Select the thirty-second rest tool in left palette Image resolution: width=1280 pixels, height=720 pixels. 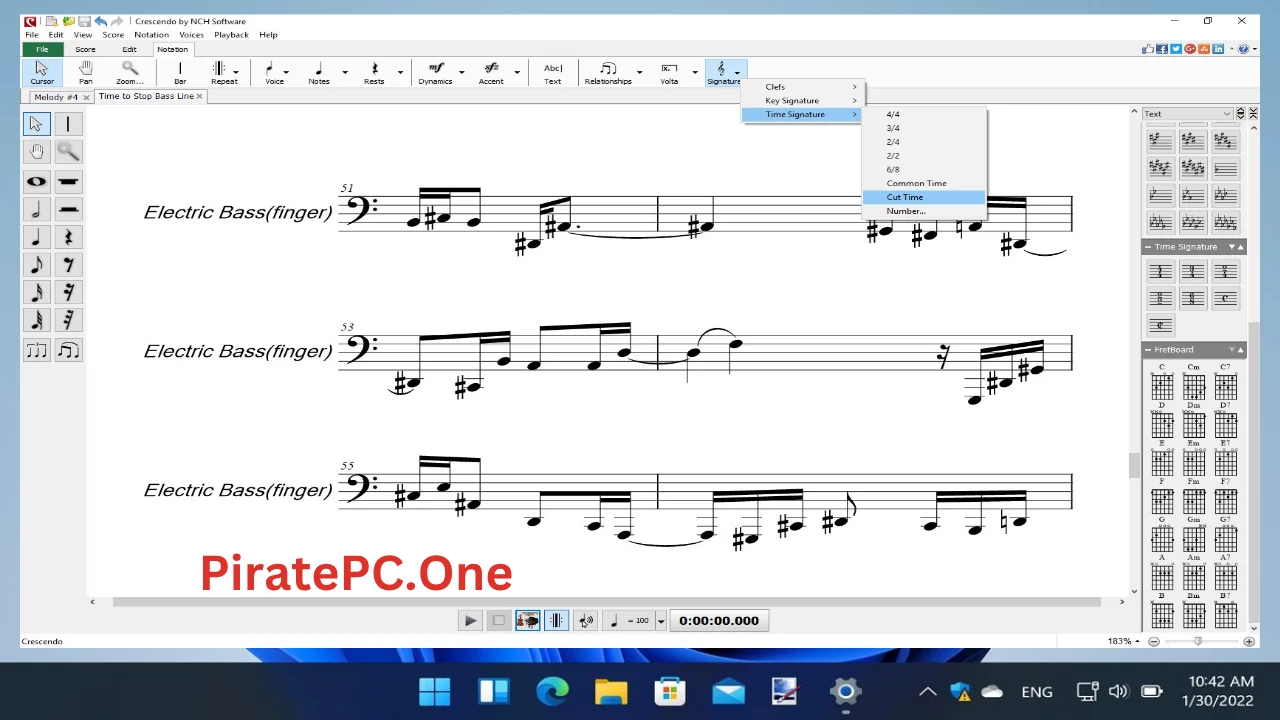[x=68, y=320]
